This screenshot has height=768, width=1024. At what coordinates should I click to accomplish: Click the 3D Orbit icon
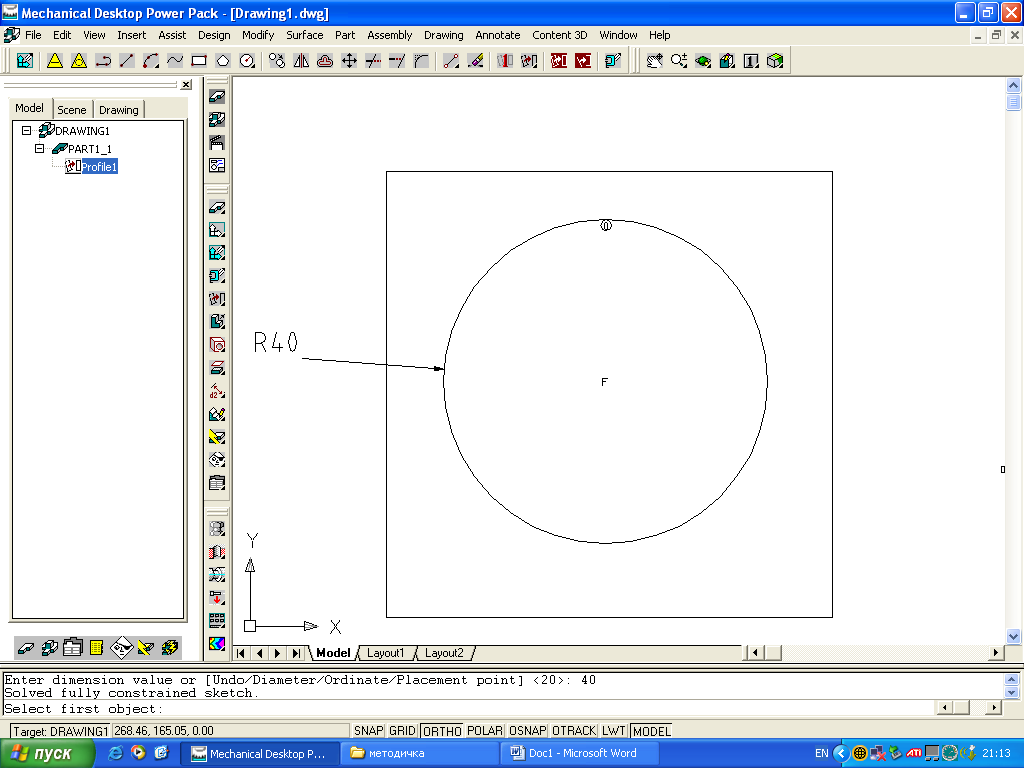click(703, 61)
